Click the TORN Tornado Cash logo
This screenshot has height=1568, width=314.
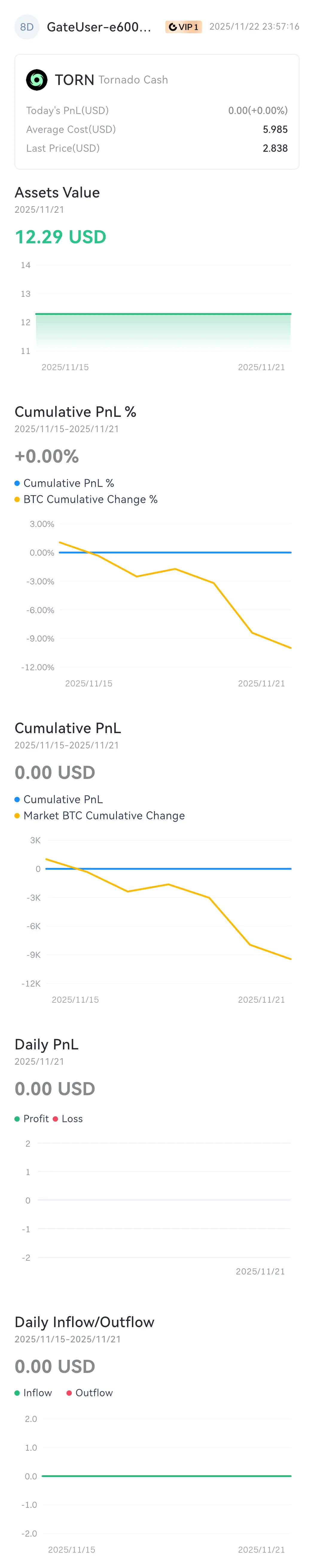pos(36,80)
